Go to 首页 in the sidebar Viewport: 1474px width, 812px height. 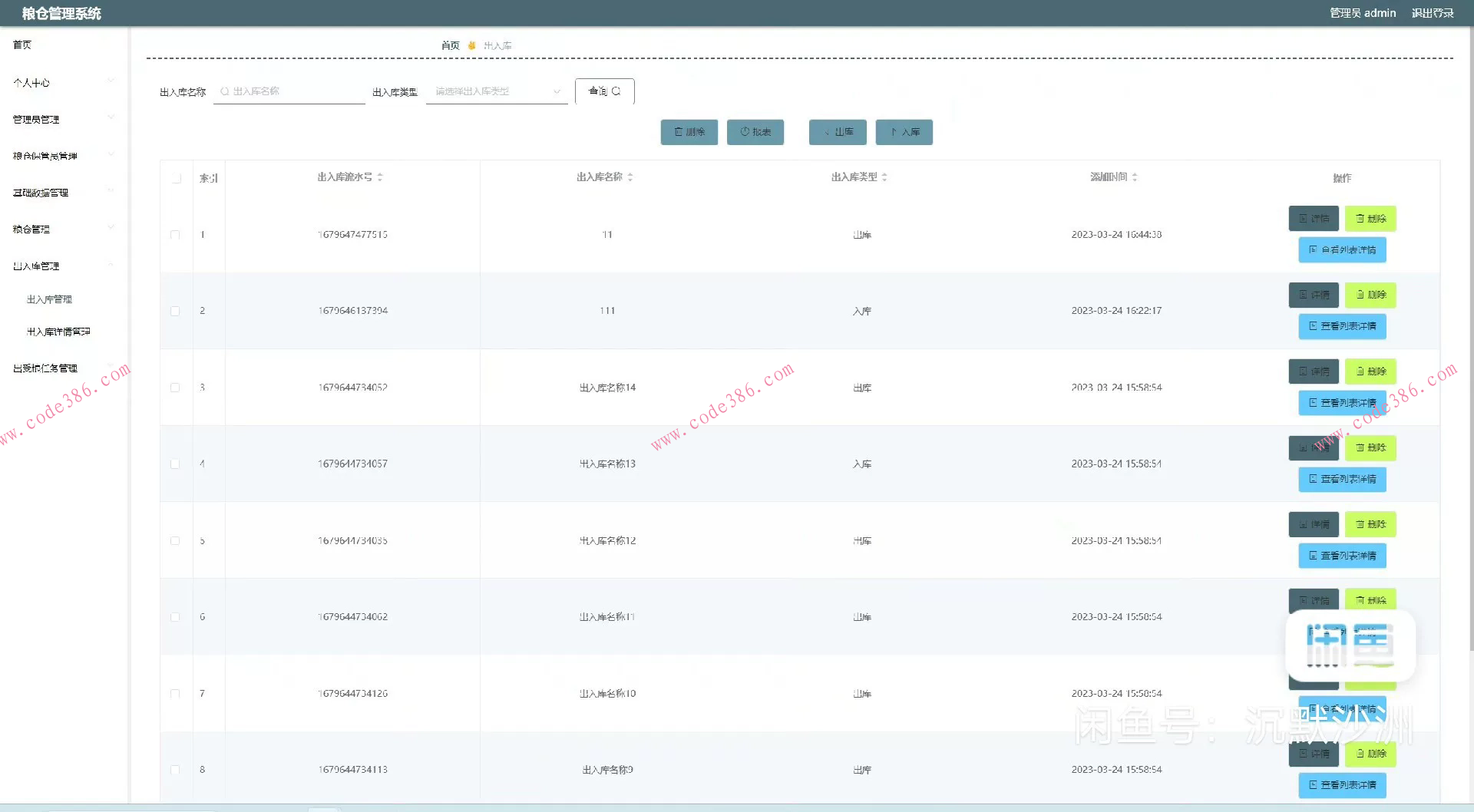pos(22,45)
